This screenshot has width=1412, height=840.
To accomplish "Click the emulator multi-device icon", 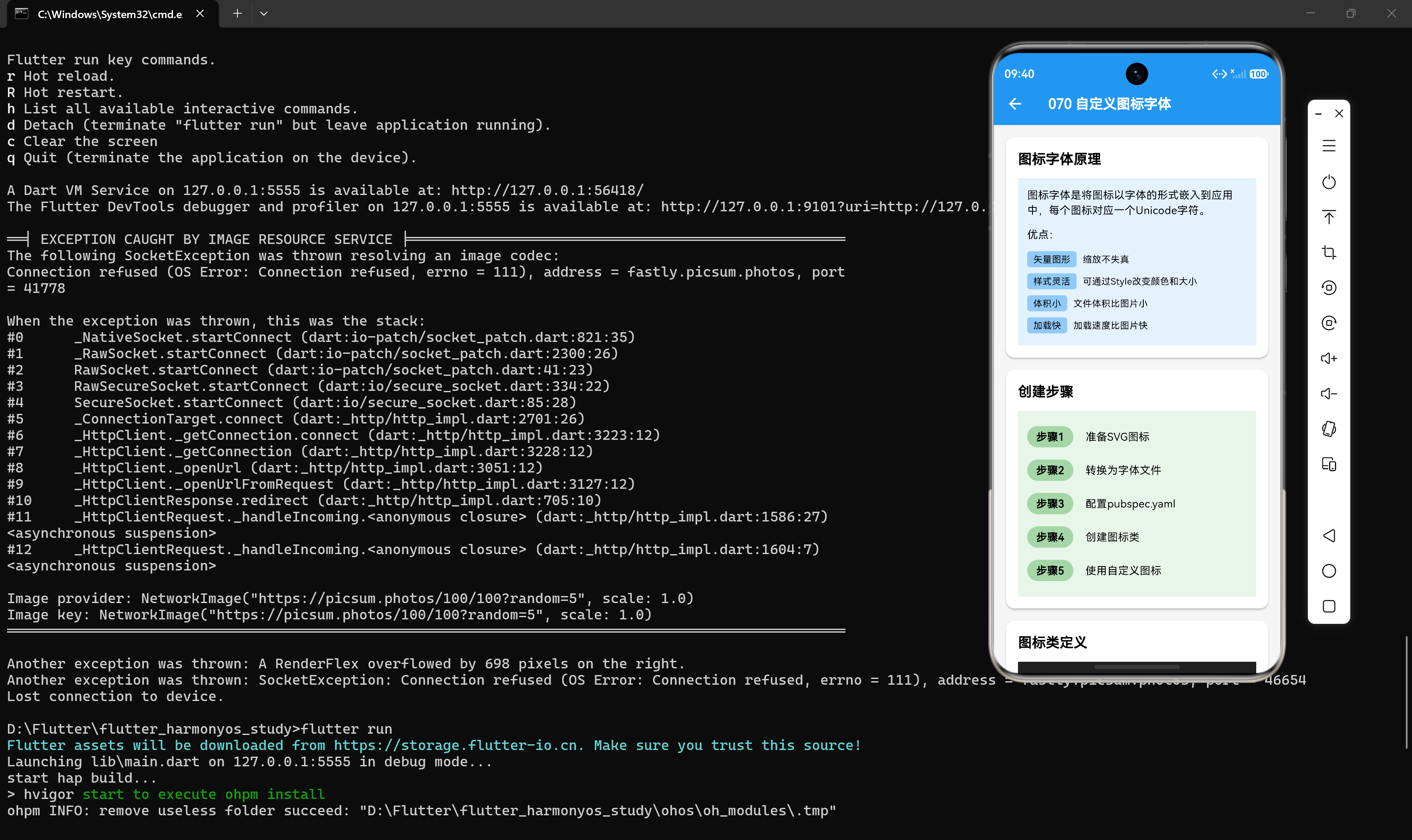I will point(1329,464).
